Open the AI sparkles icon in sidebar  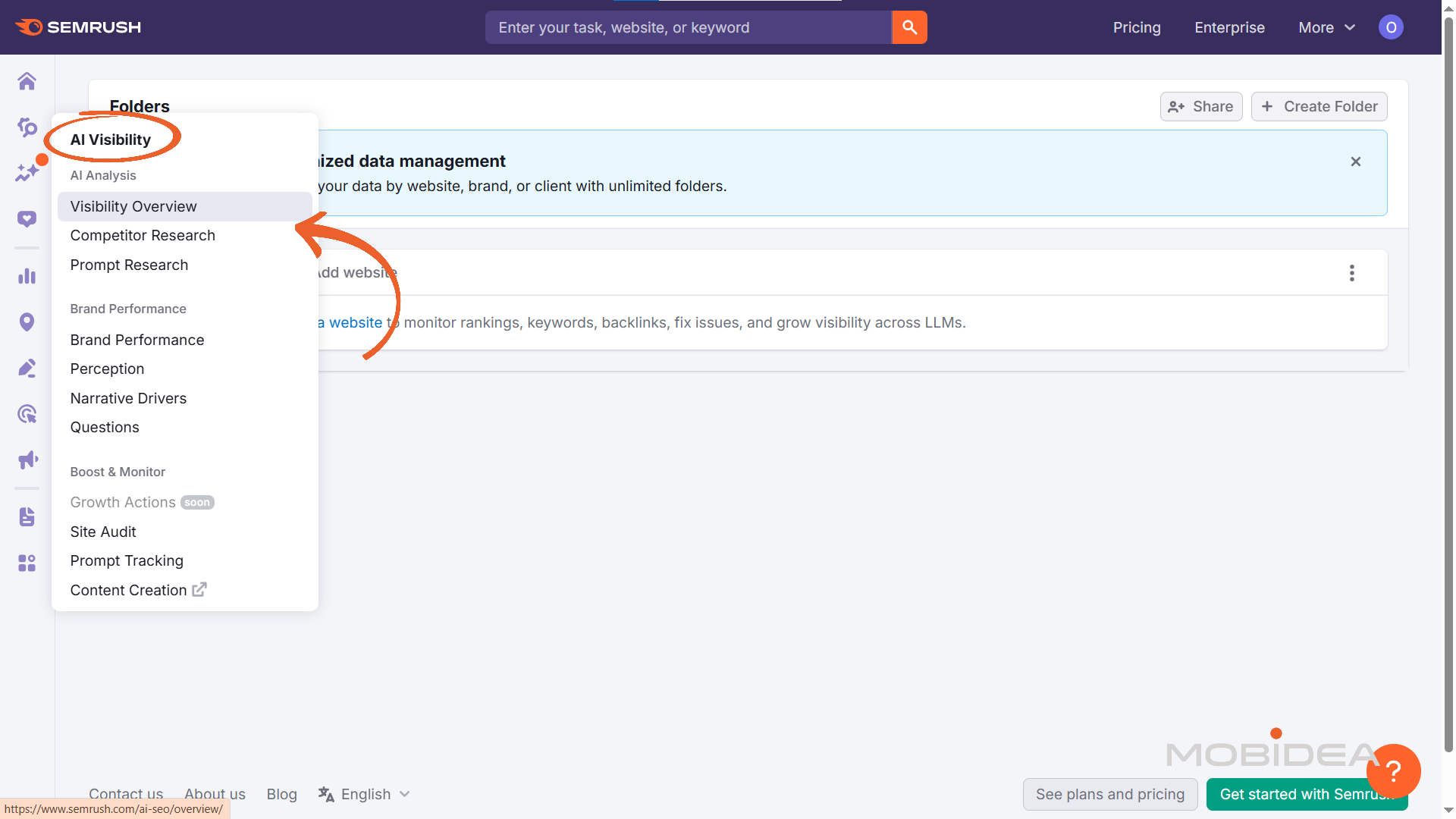(27, 172)
